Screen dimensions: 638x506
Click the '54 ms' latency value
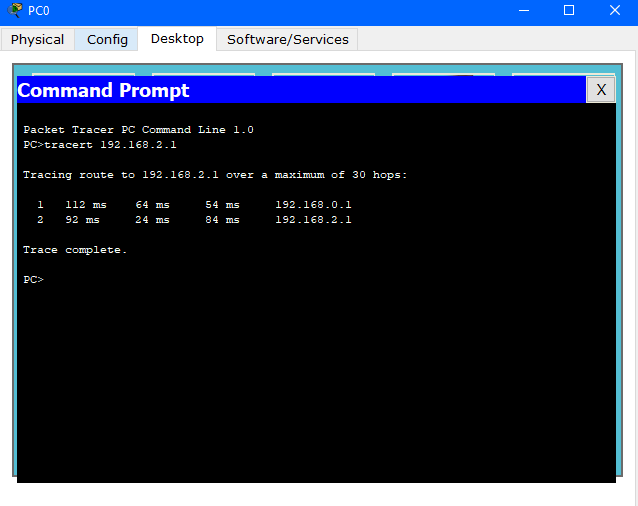coord(223,205)
